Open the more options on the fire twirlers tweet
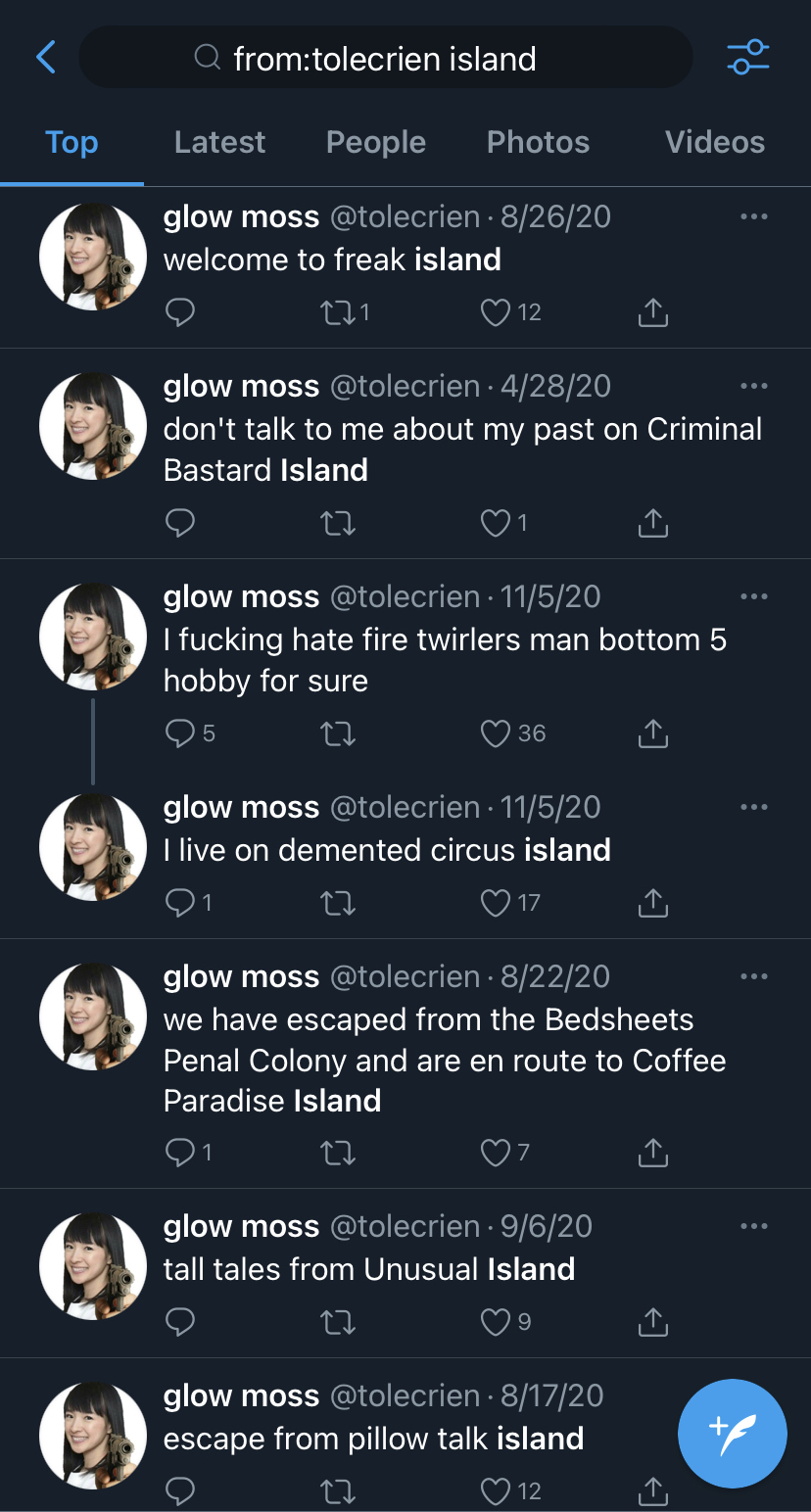Viewport: 811px width, 1512px height. click(x=754, y=596)
